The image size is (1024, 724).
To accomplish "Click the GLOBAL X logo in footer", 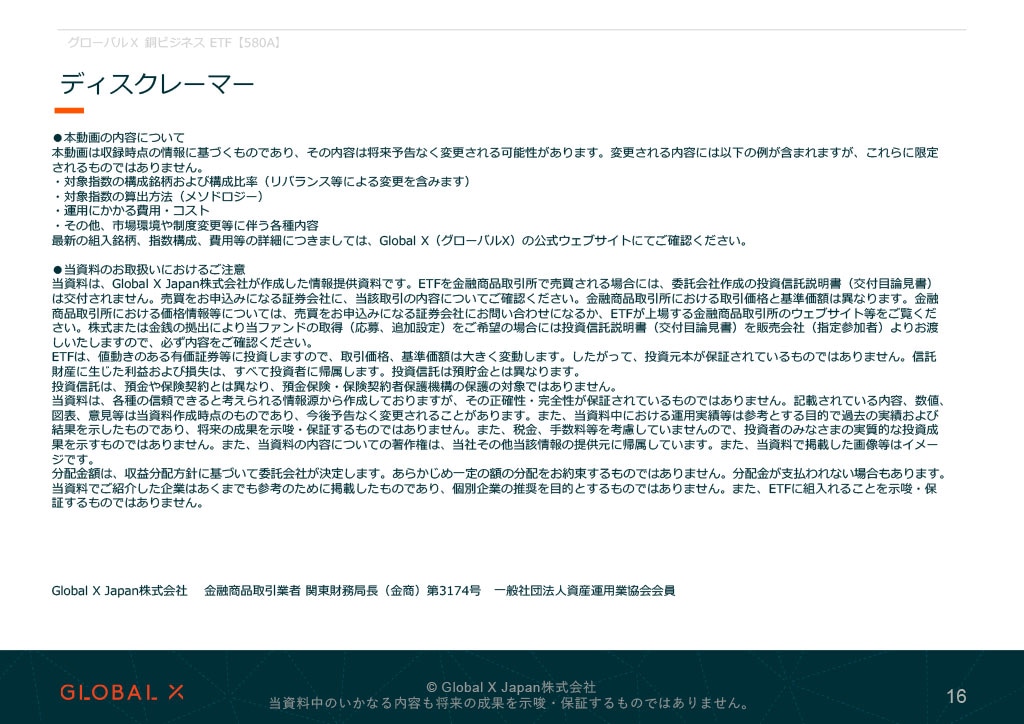I will tap(121, 693).
